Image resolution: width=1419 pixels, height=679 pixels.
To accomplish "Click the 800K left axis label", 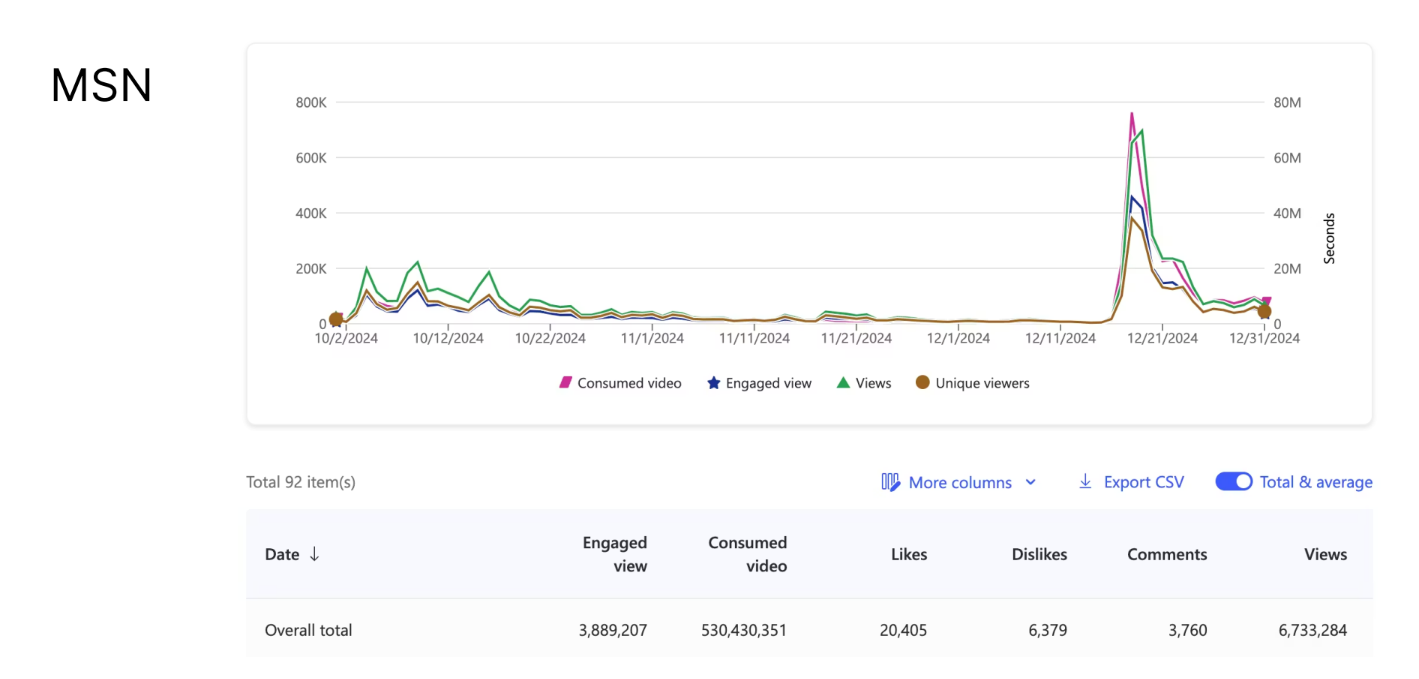I will (x=311, y=102).
